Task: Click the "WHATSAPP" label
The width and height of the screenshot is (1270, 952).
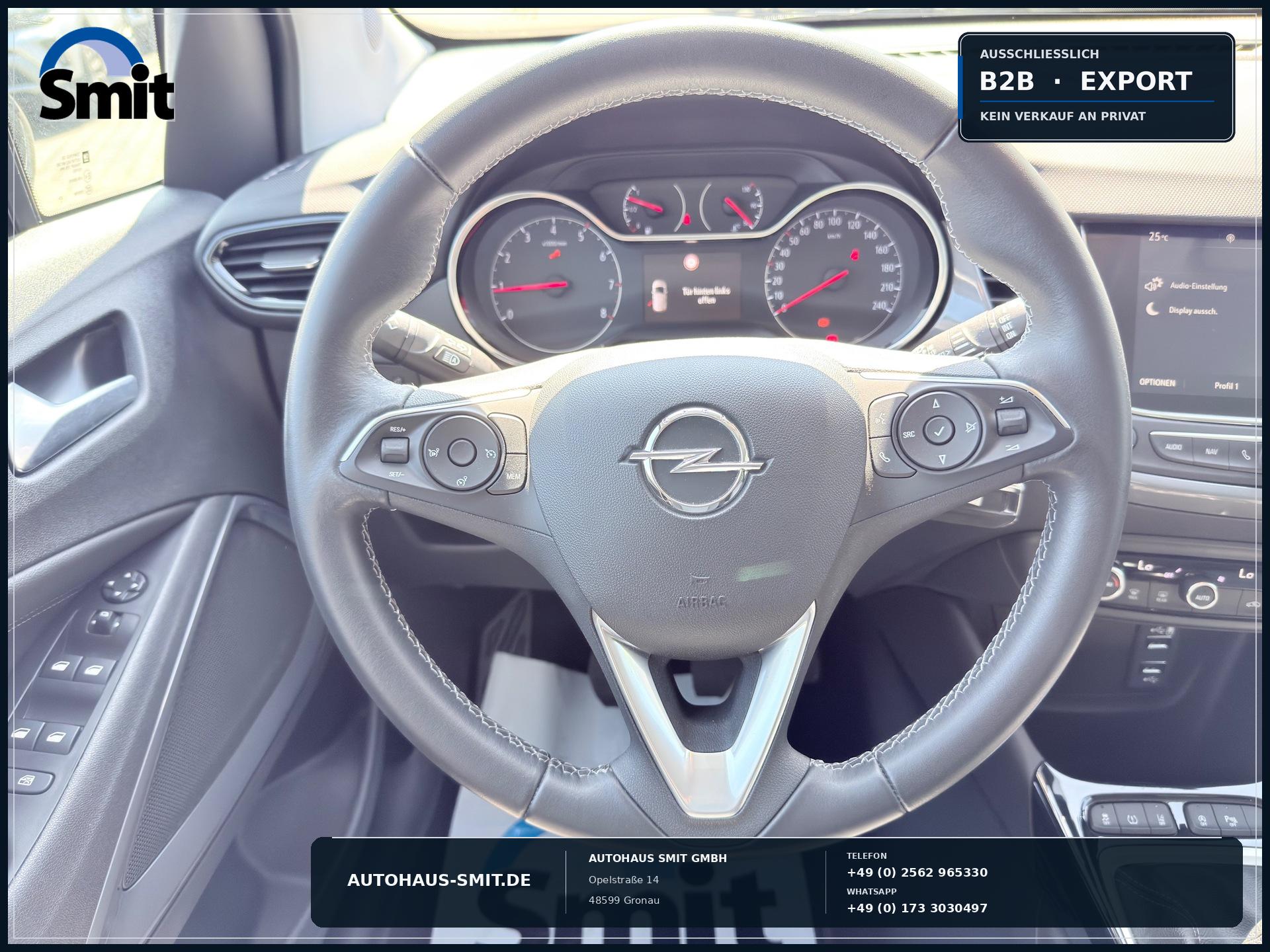Action: click(872, 891)
